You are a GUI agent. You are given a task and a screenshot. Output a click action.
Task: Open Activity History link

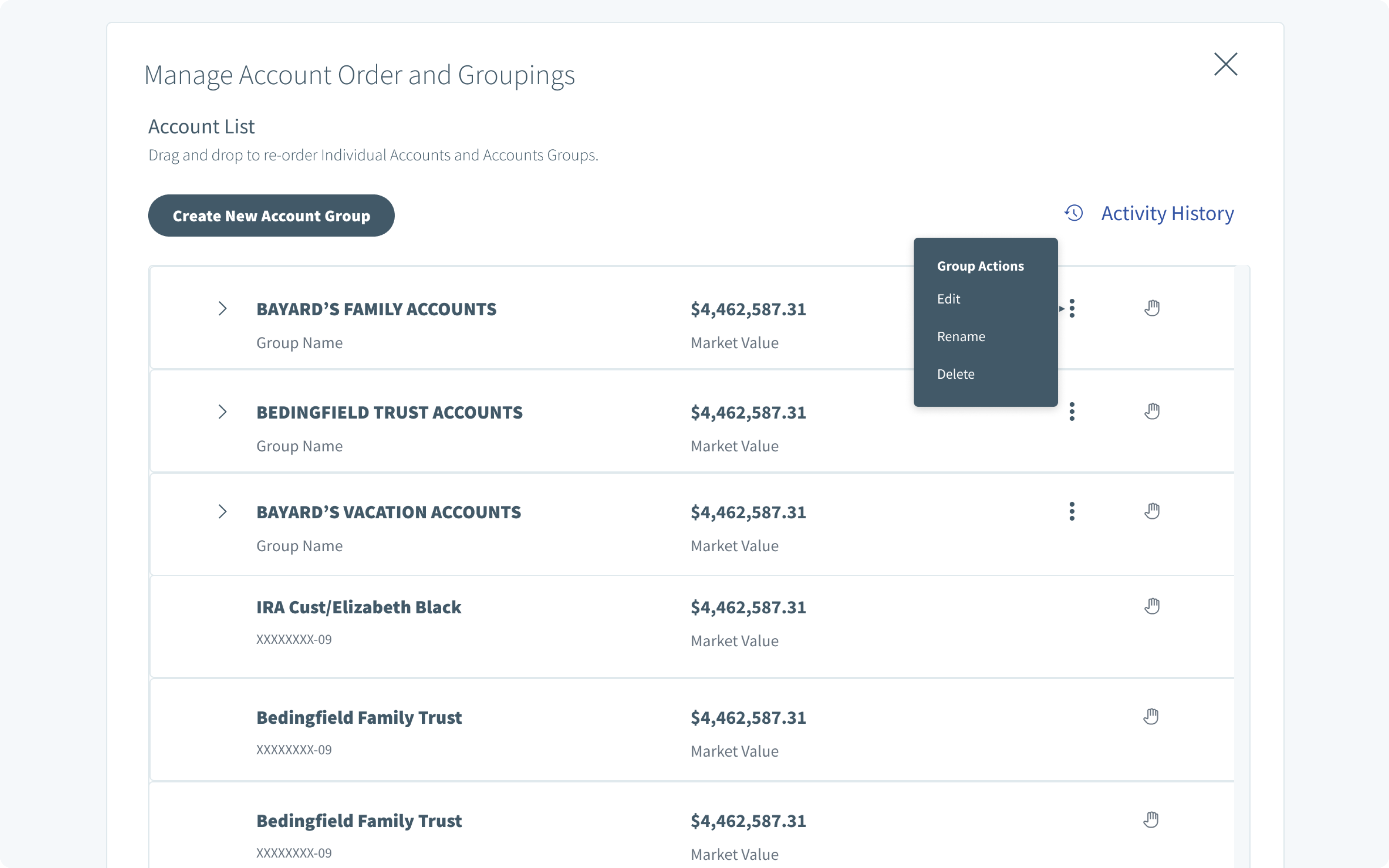pos(1167,213)
